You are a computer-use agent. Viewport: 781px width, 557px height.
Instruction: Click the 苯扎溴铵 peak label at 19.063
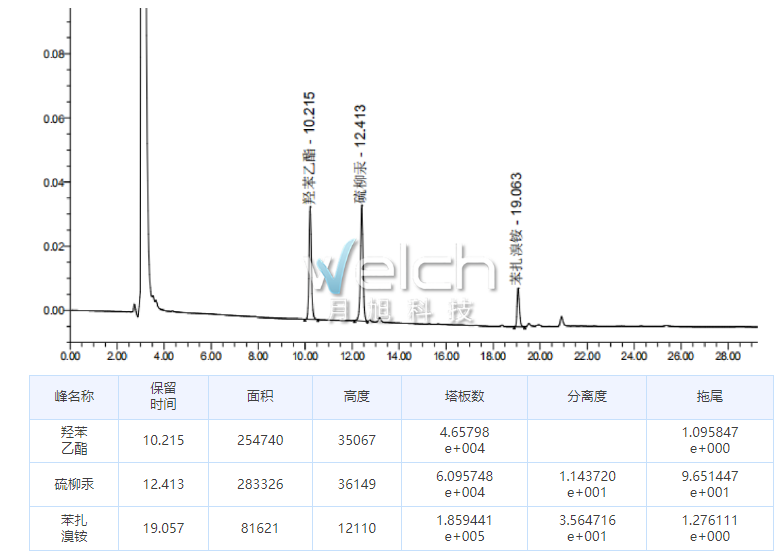coord(516,230)
